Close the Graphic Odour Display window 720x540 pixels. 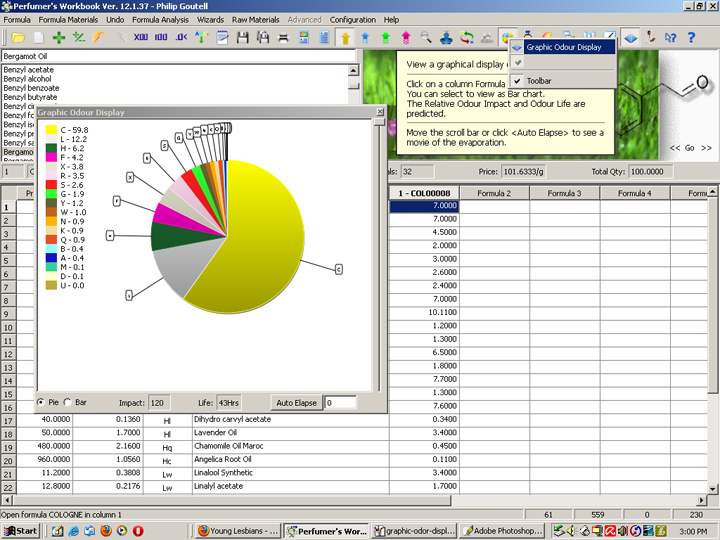click(380, 112)
